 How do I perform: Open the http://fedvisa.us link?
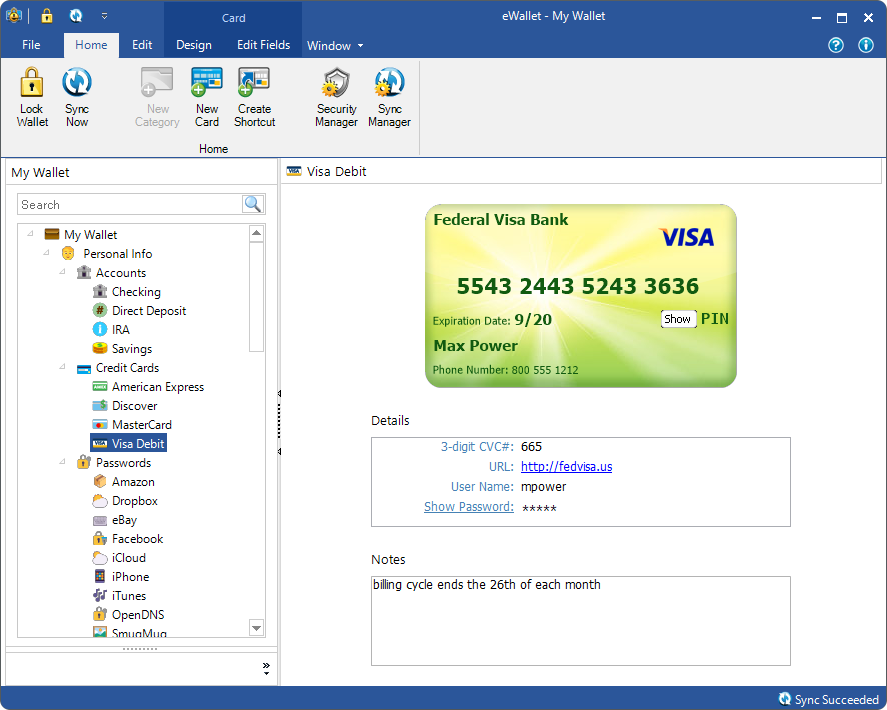[x=566, y=466]
